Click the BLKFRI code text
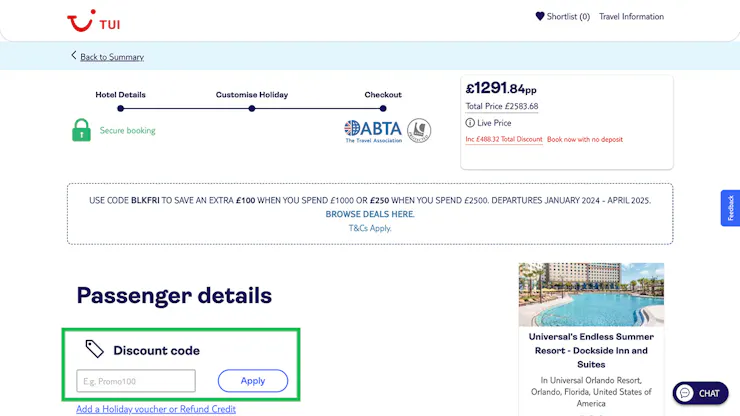 pos(145,200)
